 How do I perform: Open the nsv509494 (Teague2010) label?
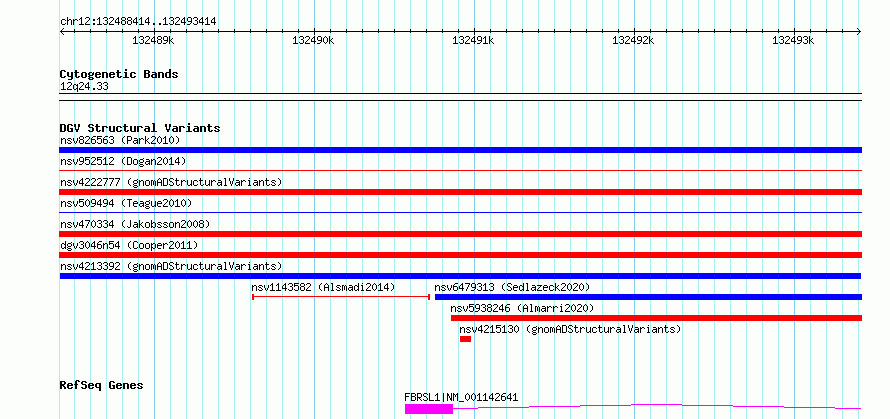tap(125, 203)
